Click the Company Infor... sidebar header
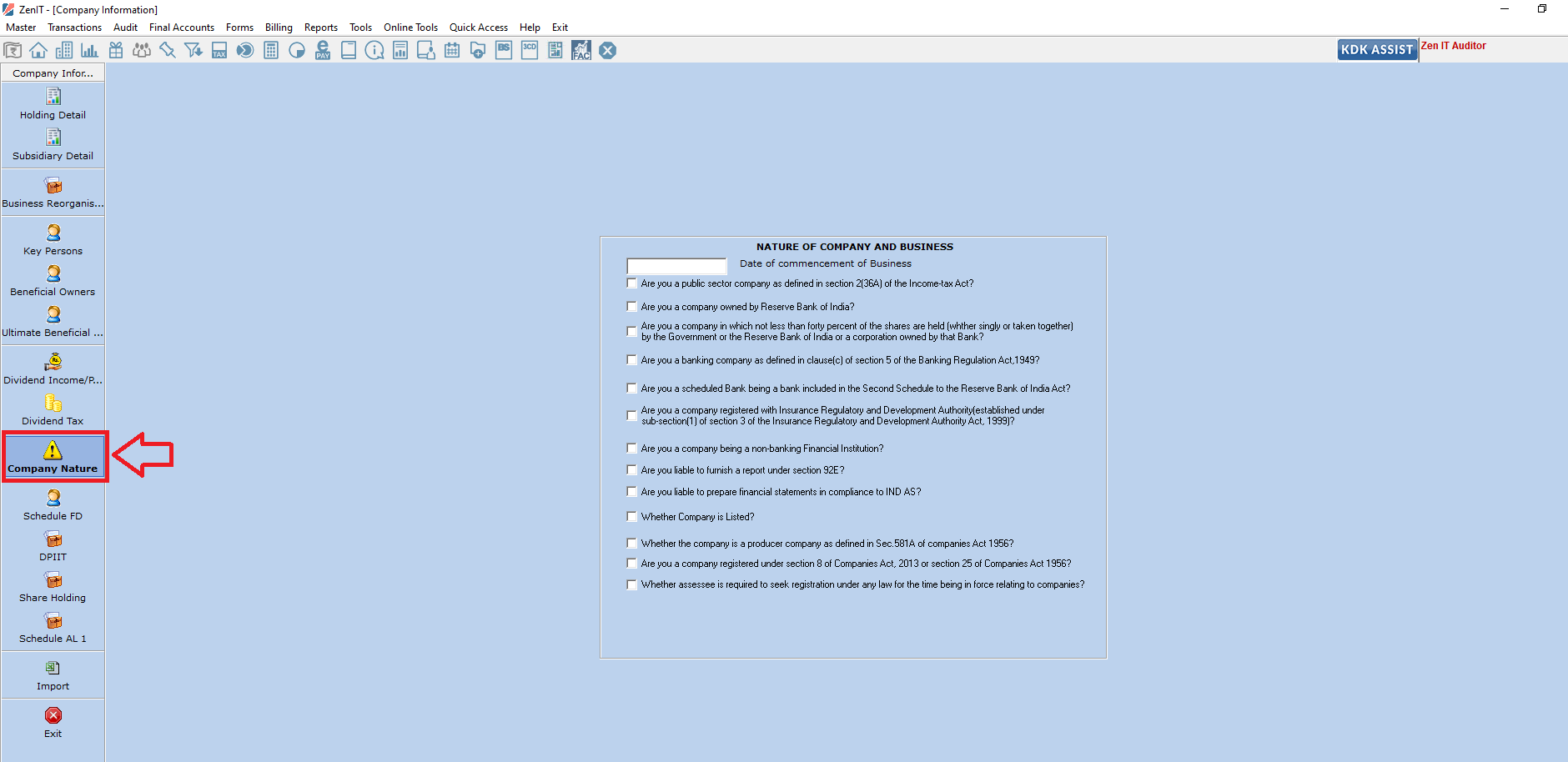The image size is (1568, 762). (x=53, y=73)
